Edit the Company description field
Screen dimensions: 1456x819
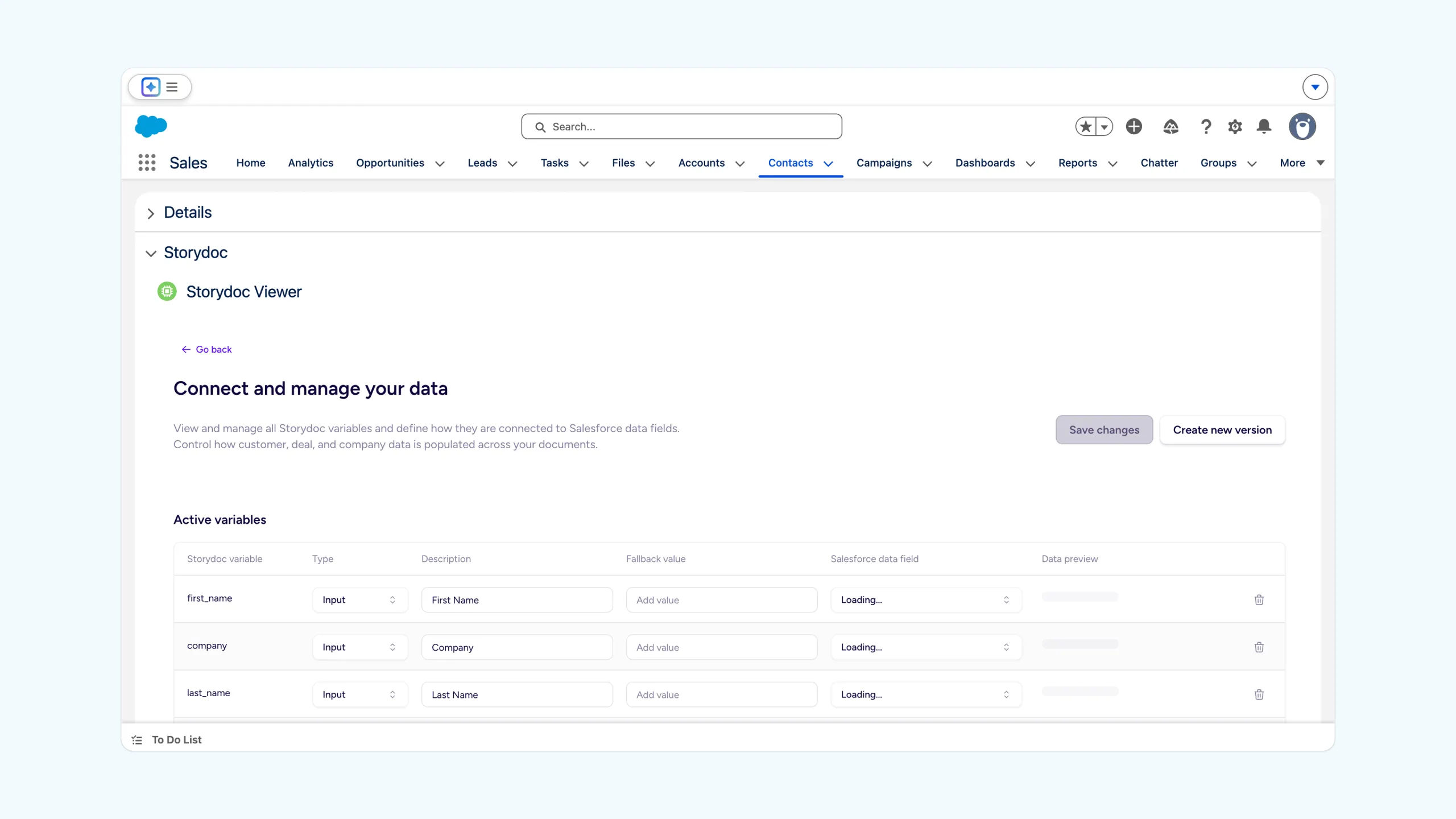(517, 647)
